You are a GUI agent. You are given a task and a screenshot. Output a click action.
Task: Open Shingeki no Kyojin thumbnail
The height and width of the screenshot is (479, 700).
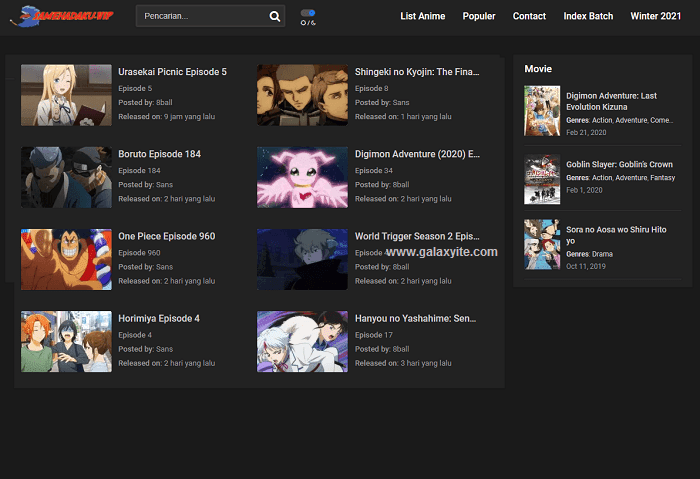pyautogui.click(x=302, y=95)
